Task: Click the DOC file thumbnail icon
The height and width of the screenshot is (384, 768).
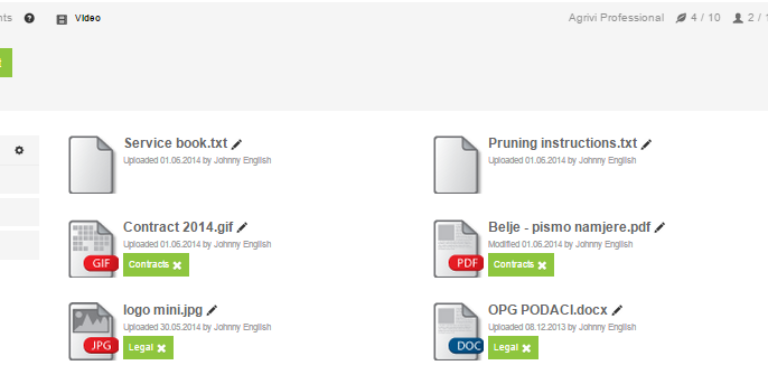Action: (x=456, y=332)
